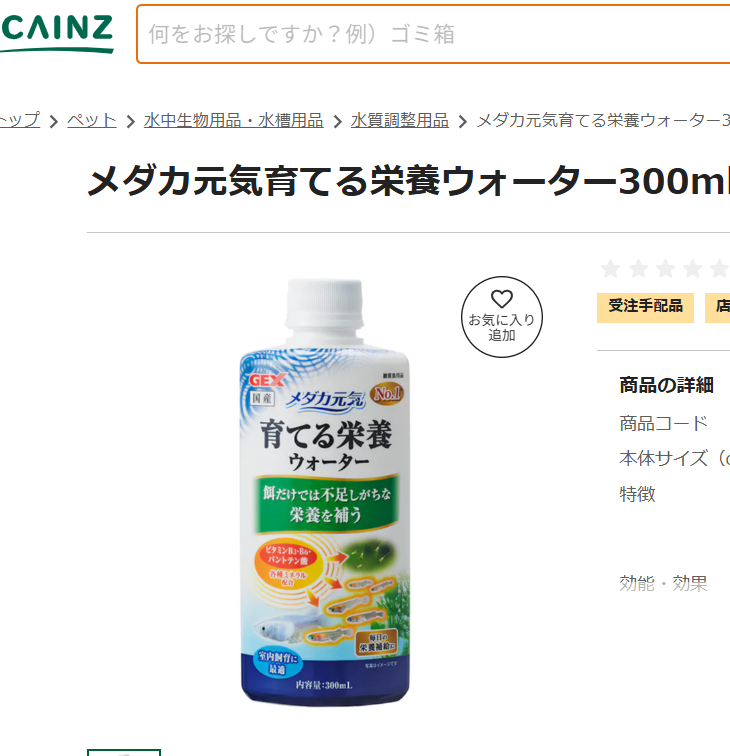Click the 特徴 row label
The width and height of the screenshot is (730, 756).
(637, 494)
